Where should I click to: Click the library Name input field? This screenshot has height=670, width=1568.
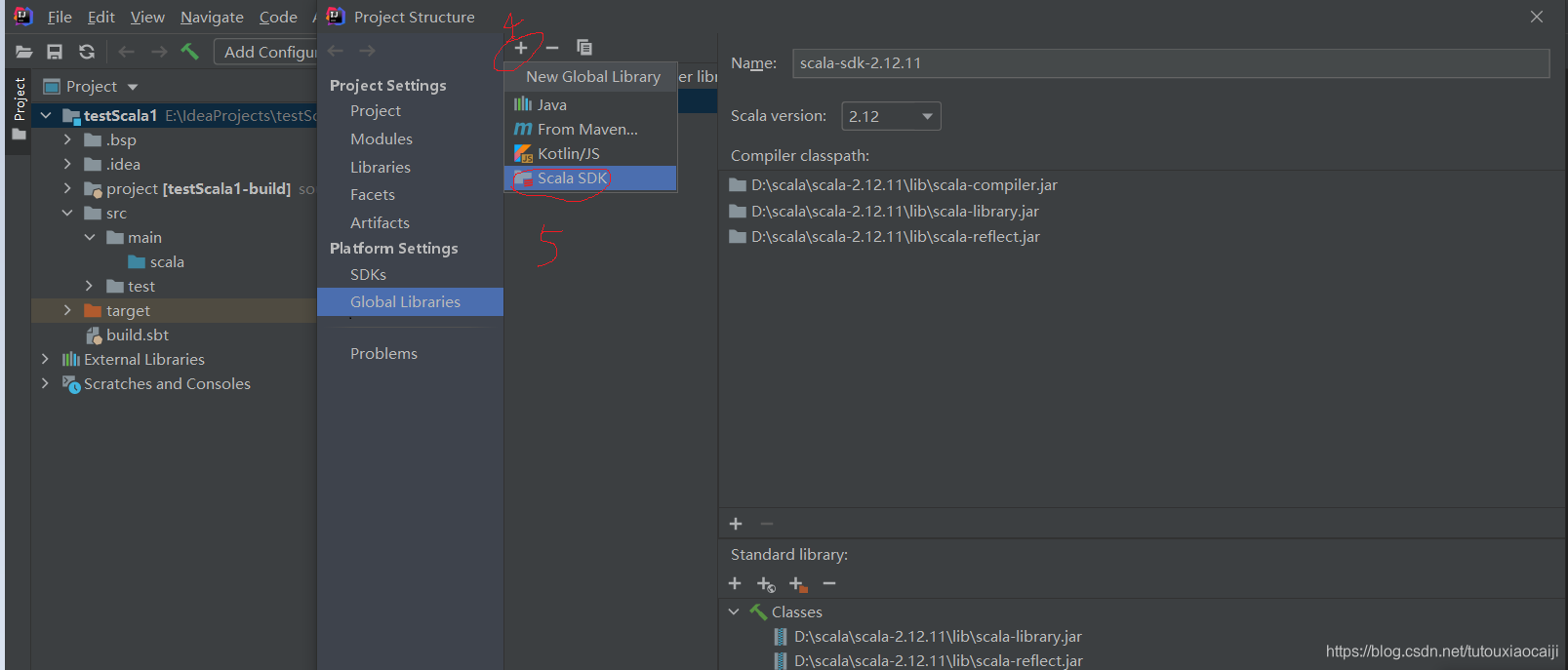click(1171, 63)
